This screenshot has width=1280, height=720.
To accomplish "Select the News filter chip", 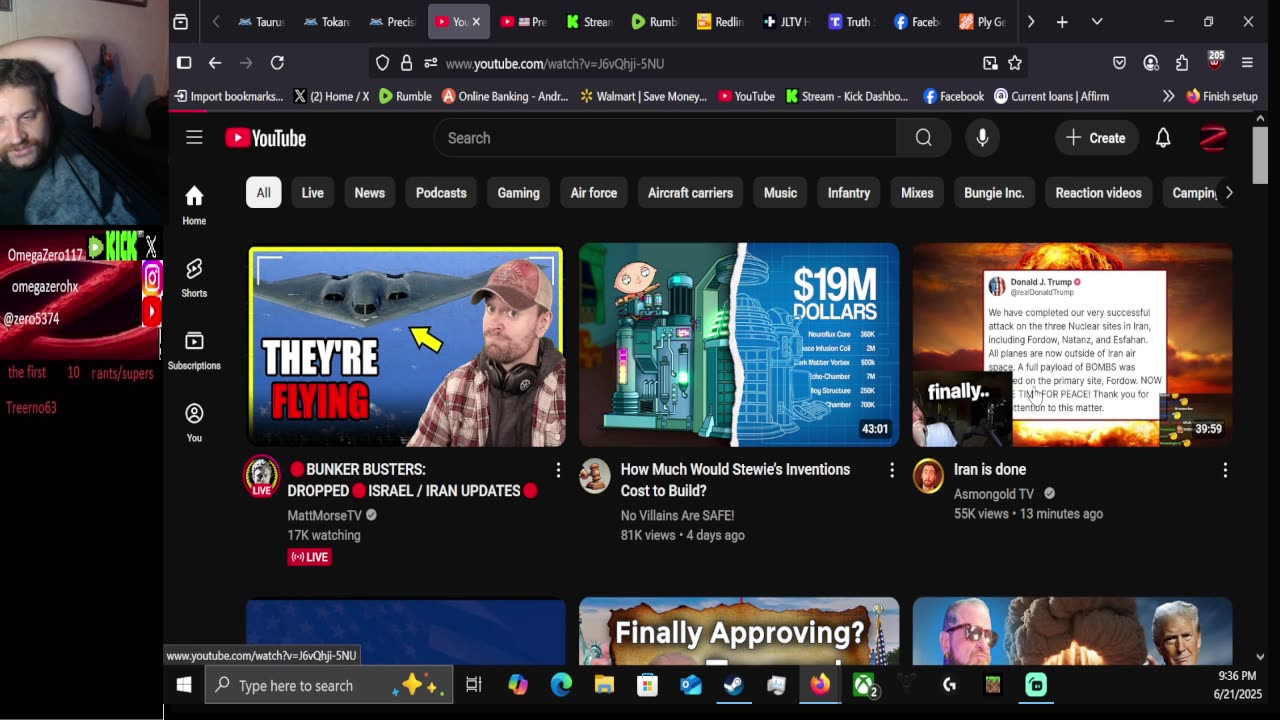I will tap(369, 193).
